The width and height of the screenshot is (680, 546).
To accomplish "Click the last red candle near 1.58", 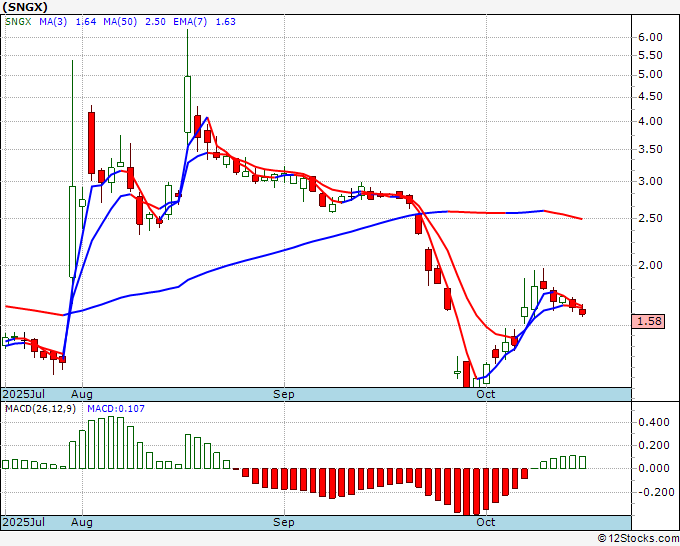I will (582, 311).
